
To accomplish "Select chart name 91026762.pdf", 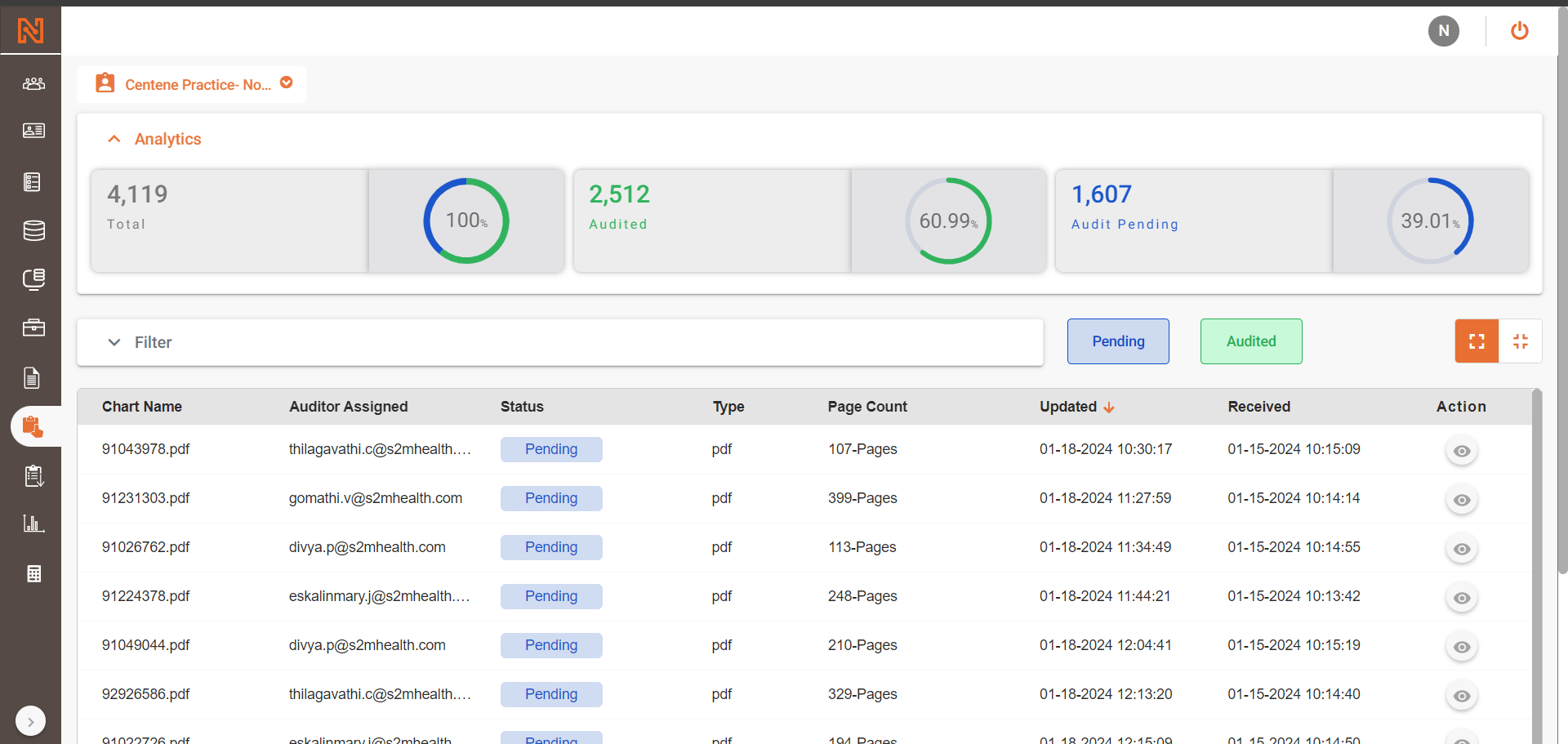I will [145, 547].
